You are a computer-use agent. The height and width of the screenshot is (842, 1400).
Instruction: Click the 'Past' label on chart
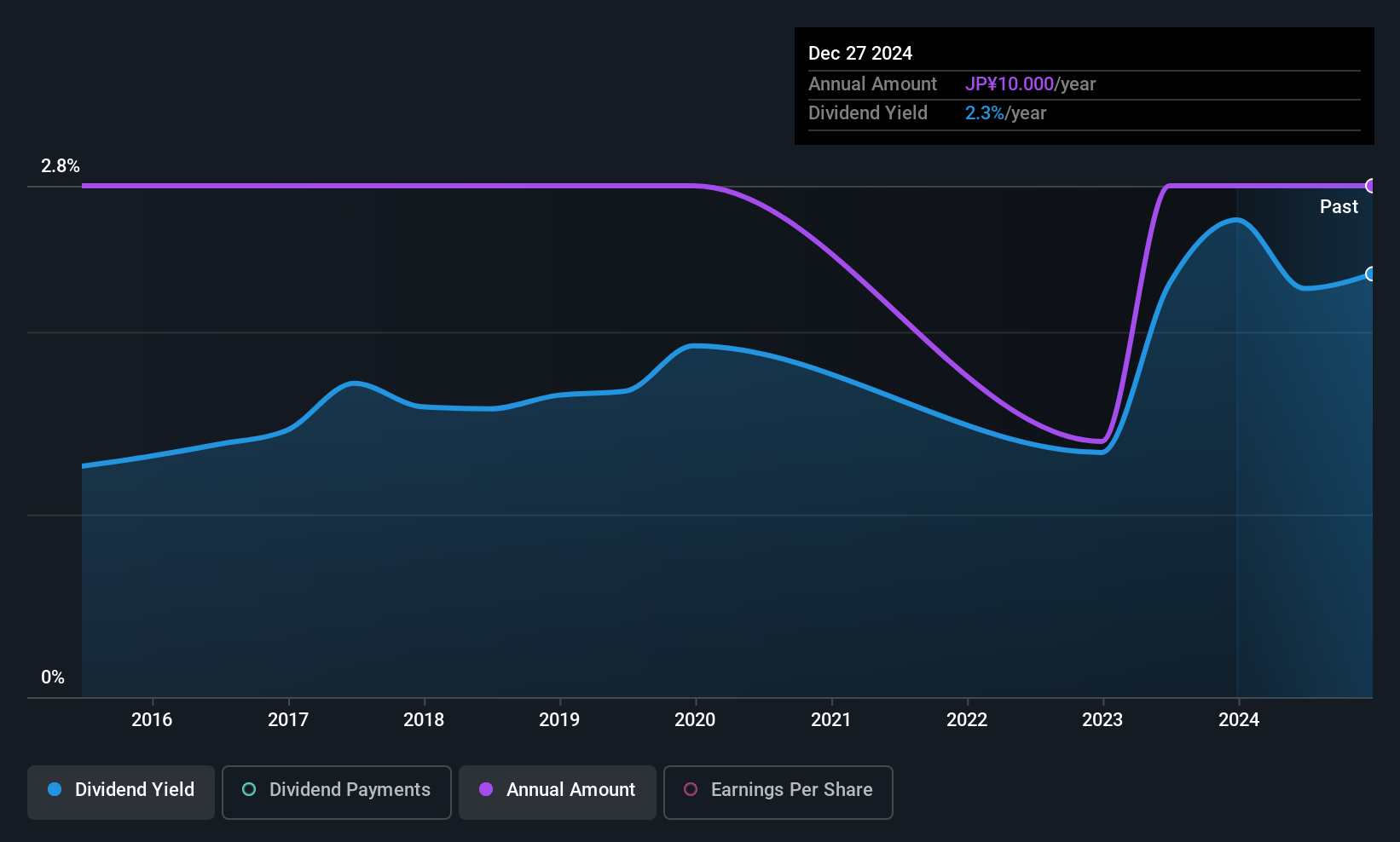click(1339, 207)
